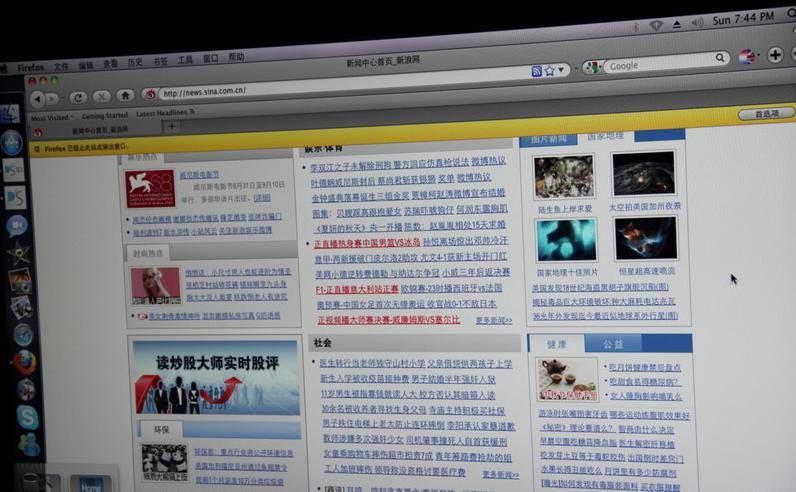The width and height of the screenshot is (796, 492).
Task: Click the Stop loading button
Action: tap(101, 97)
